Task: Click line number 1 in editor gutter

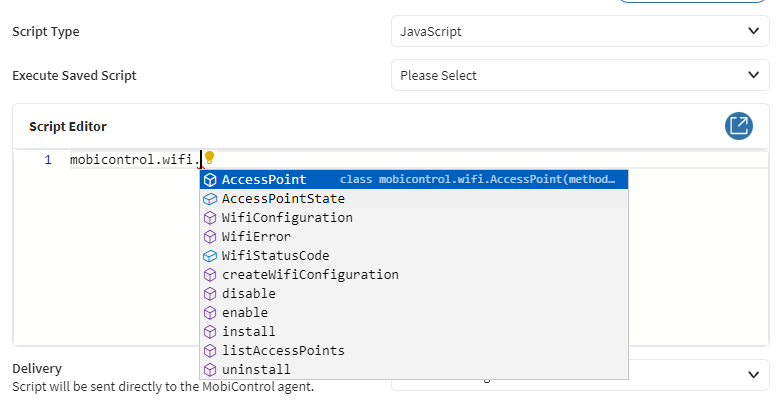Action: pyautogui.click(x=47, y=160)
